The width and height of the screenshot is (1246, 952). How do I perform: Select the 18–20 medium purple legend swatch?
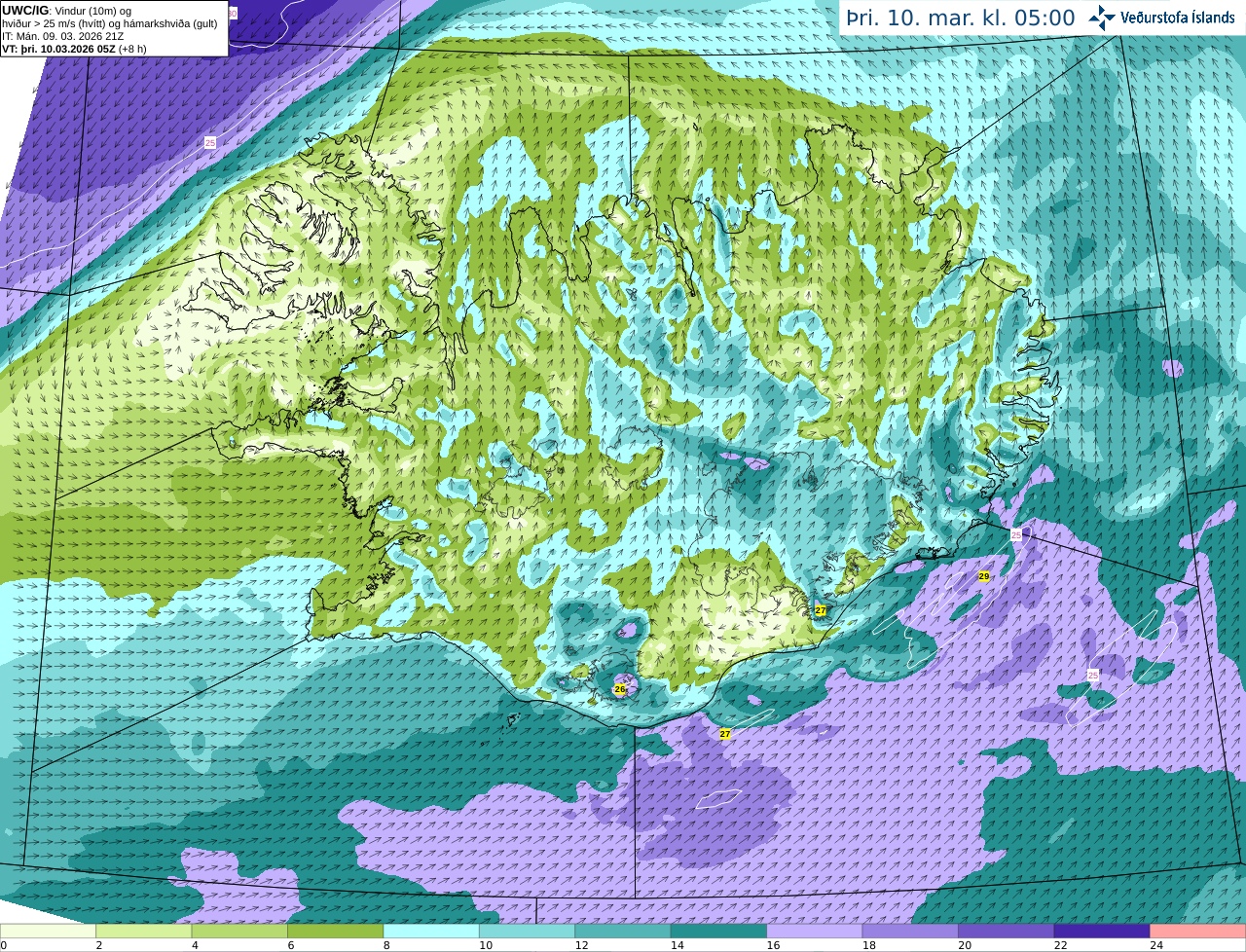(x=910, y=931)
